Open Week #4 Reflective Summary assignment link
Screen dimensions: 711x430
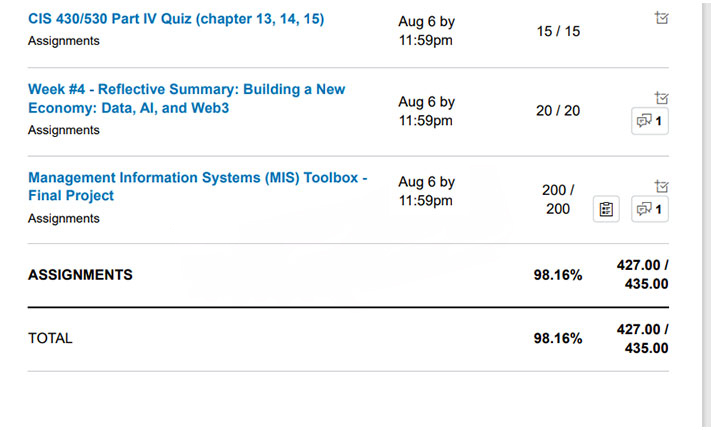point(186,98)
